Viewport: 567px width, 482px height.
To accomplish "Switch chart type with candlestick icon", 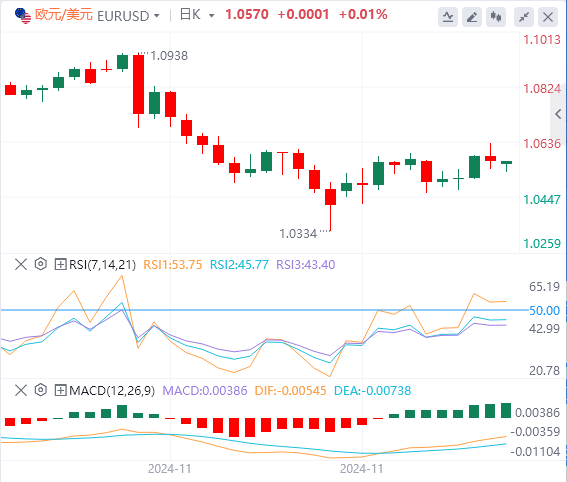I will click(496, 17).
